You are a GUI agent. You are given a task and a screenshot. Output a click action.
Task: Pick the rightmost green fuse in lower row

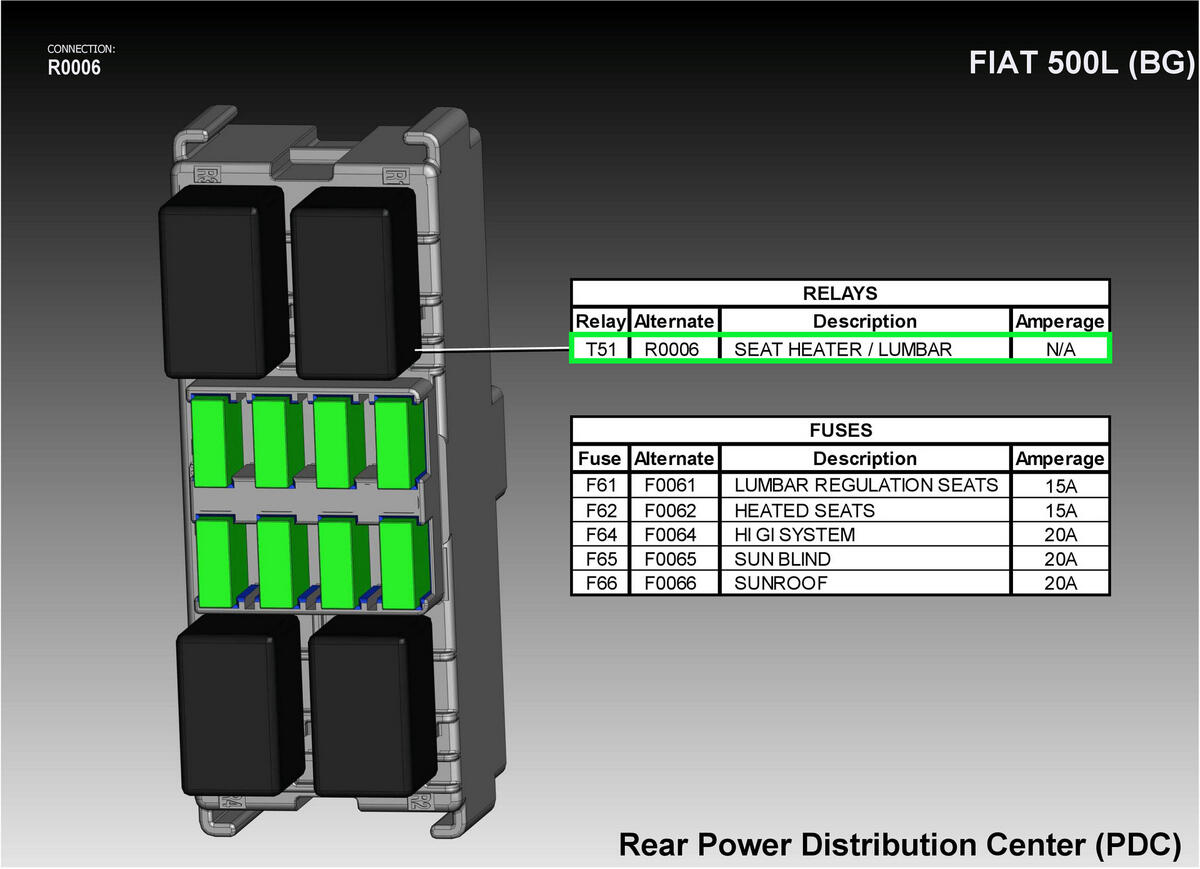point(403,562)
